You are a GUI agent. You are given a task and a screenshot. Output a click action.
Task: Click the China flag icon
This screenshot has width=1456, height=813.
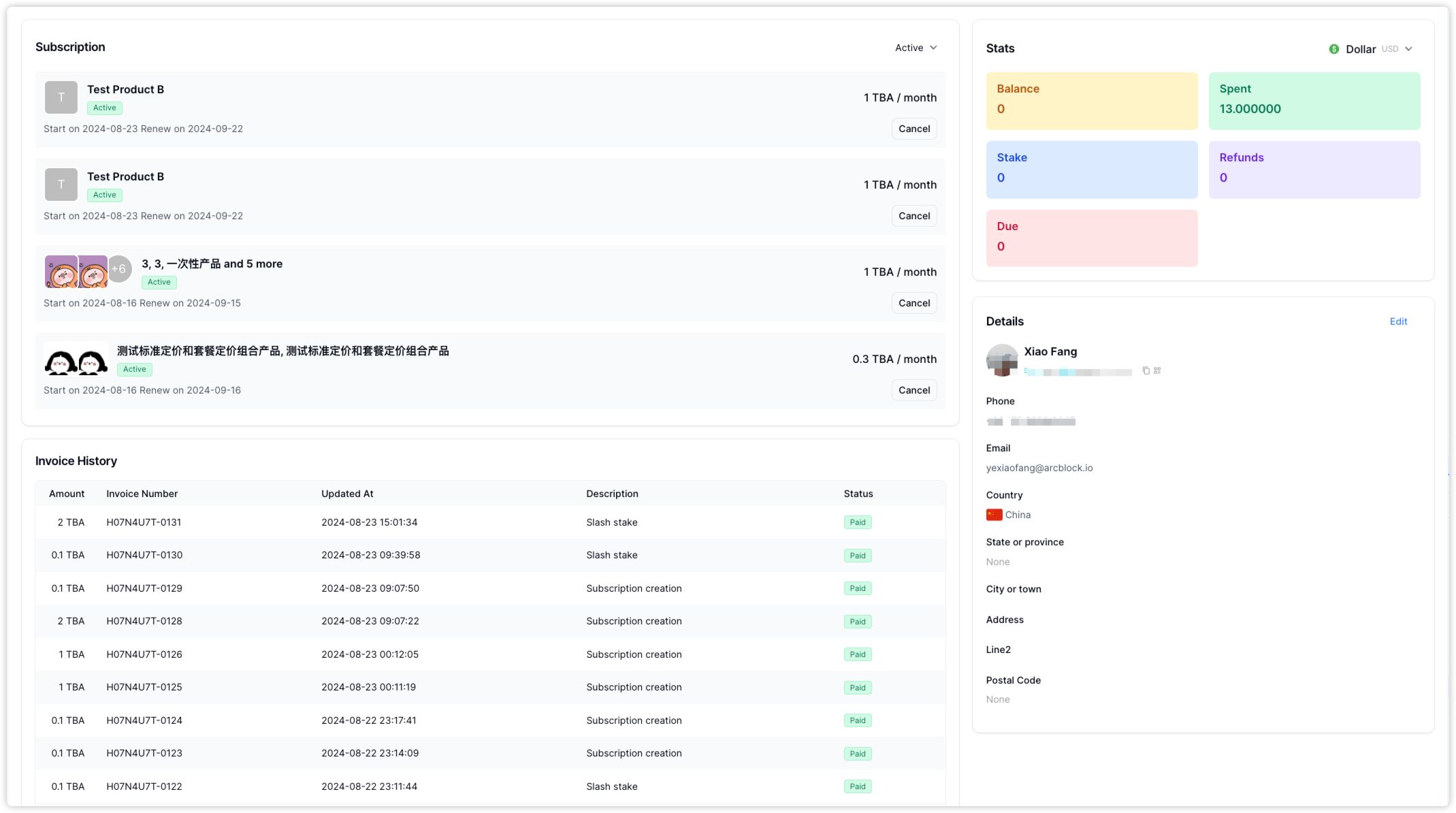[994, 515]
